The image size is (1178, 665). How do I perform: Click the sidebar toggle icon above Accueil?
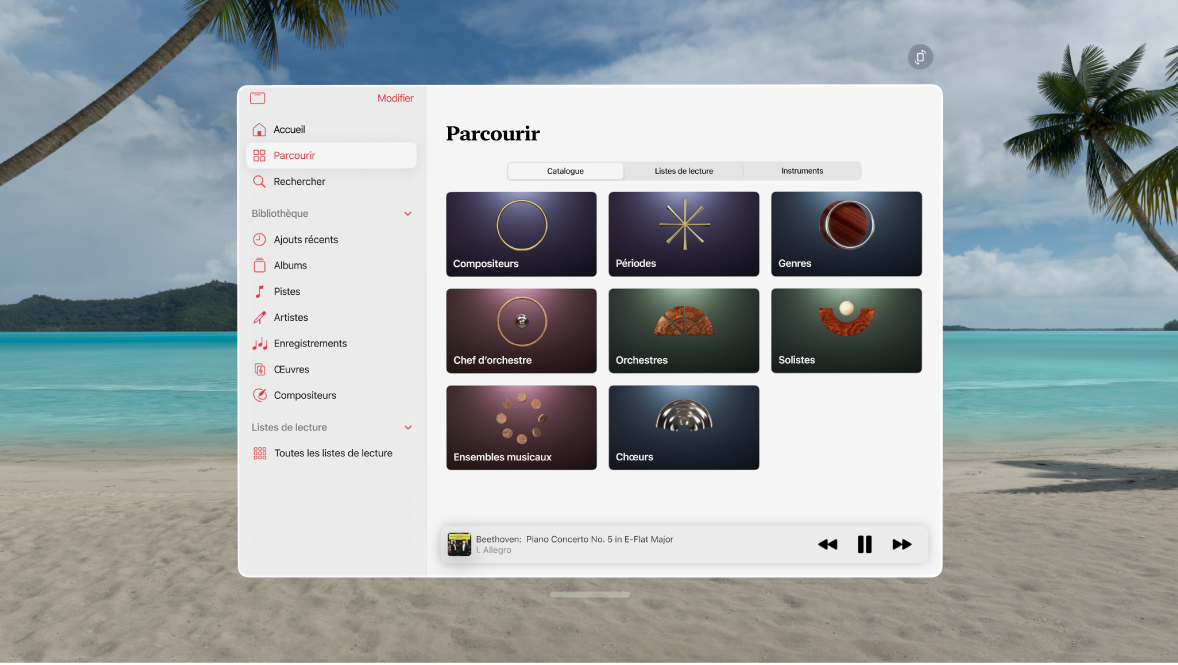(258, 98)
